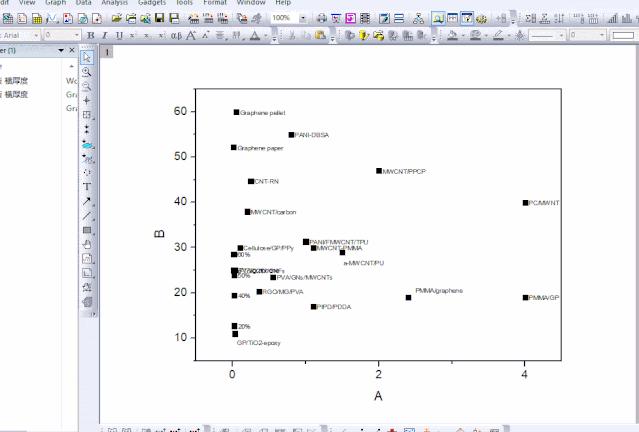Open the Format menu
639x432 pixels.
point(215,2)
